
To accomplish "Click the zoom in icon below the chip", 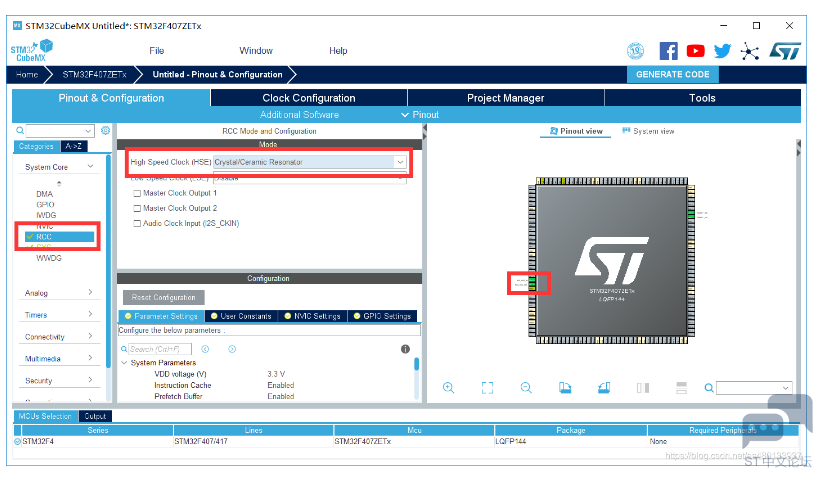I will [x=448, y=388].
